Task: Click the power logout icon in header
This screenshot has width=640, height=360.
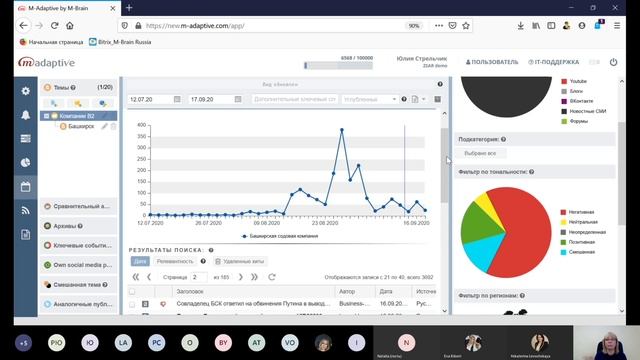Action: 613,62
